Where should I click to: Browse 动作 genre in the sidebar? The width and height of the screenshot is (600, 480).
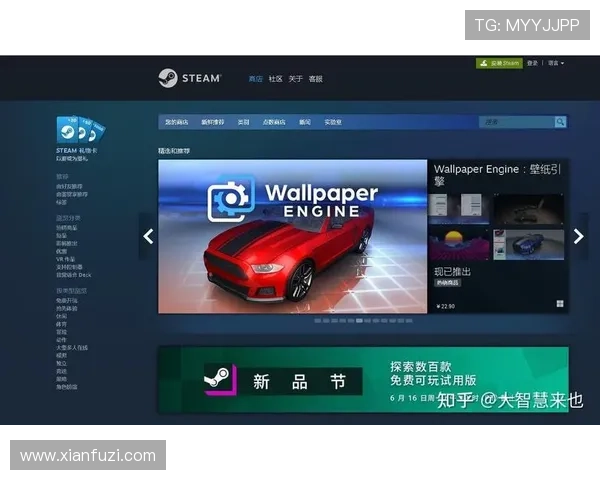(61, 340)
